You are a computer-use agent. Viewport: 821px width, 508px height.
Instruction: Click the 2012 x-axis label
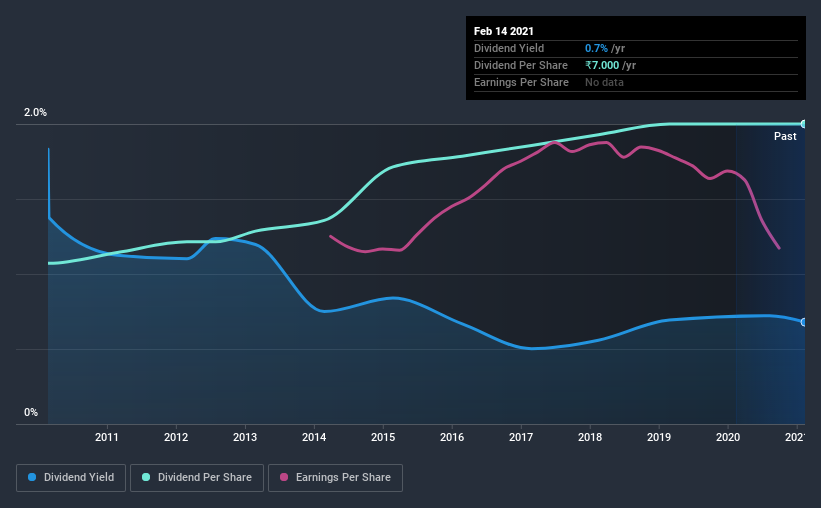coord(176,437)
